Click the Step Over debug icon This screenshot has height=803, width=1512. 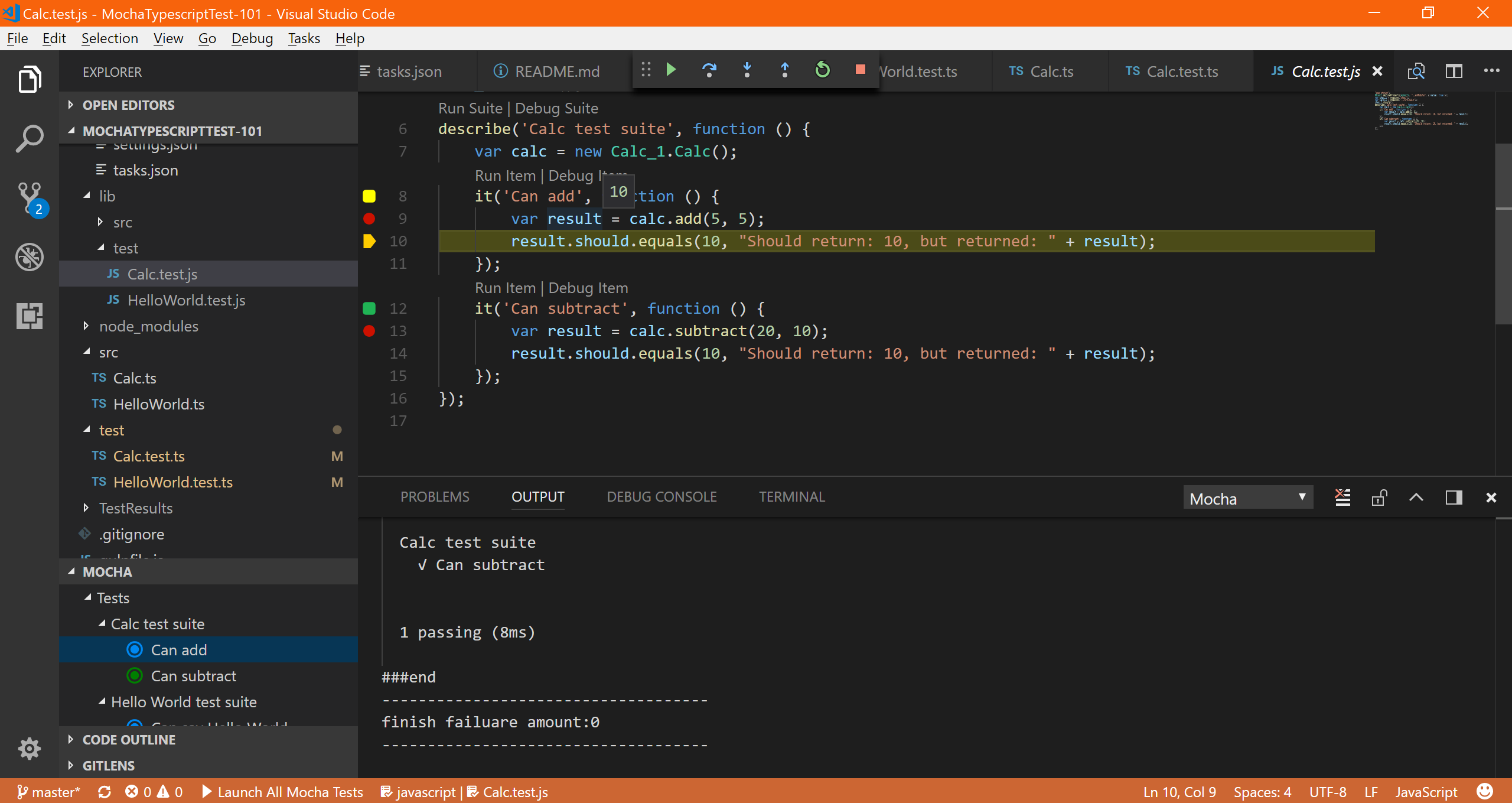click(x=710, y=70)
